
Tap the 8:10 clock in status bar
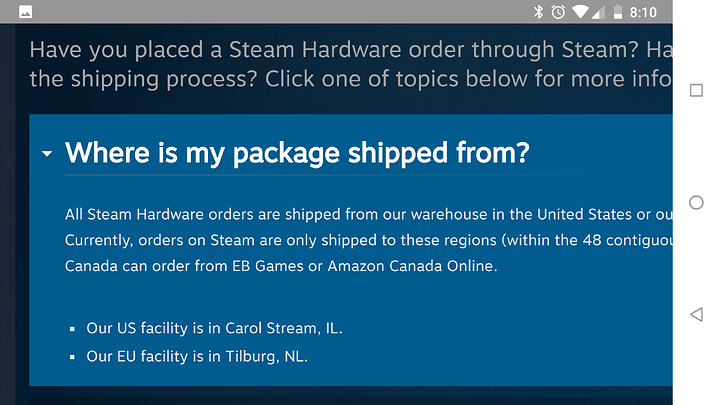click(643, 12)
